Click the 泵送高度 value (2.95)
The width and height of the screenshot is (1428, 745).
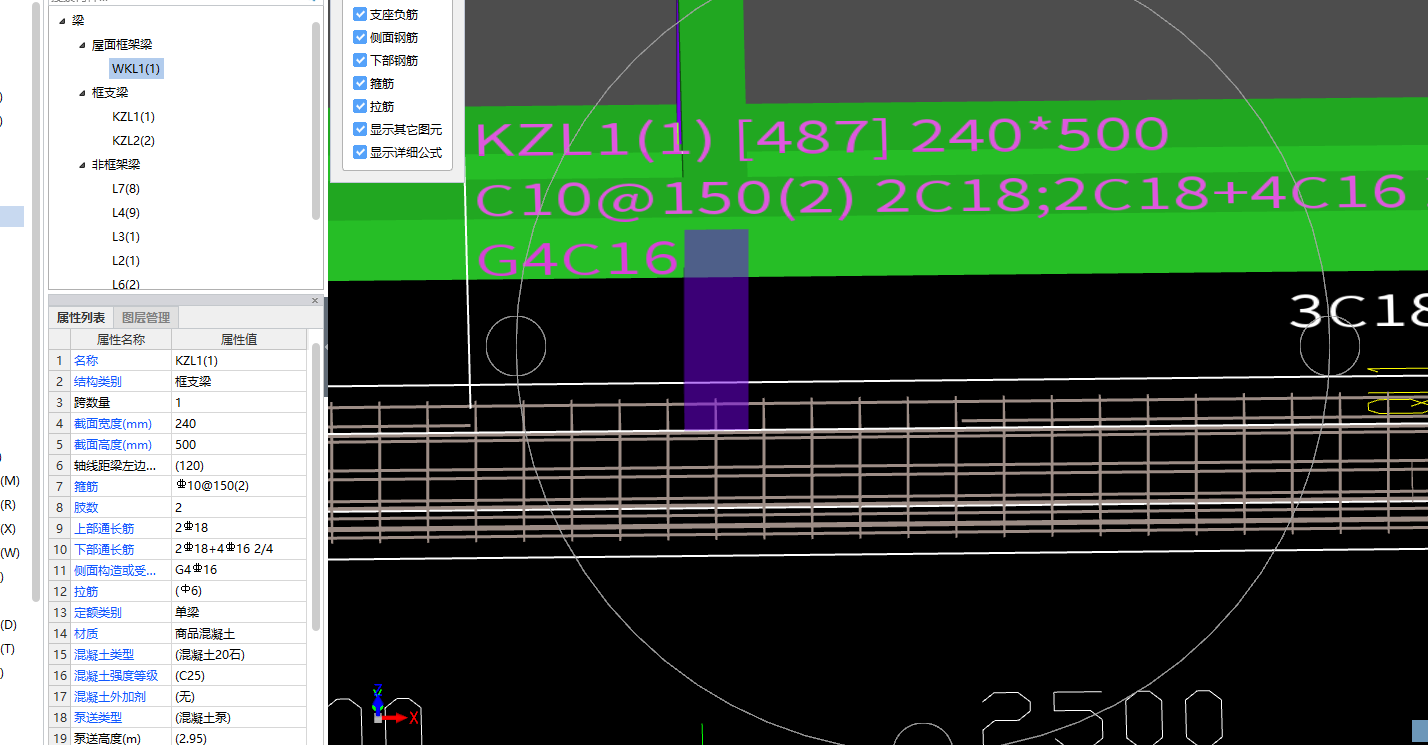coord(239,738)
